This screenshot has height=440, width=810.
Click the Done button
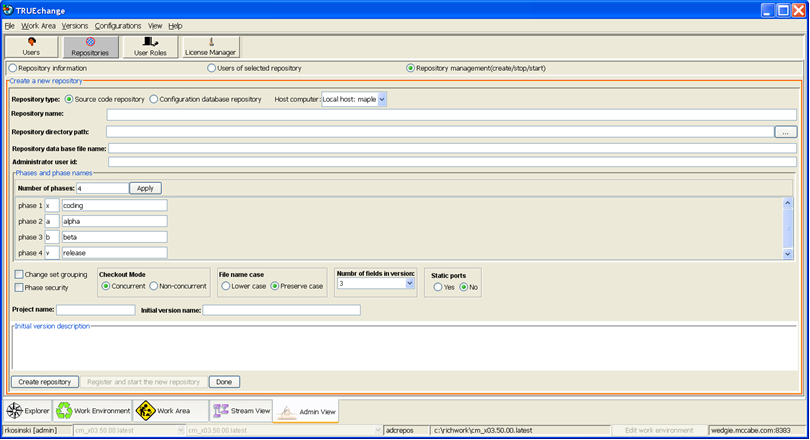click(x=224, y=382)
